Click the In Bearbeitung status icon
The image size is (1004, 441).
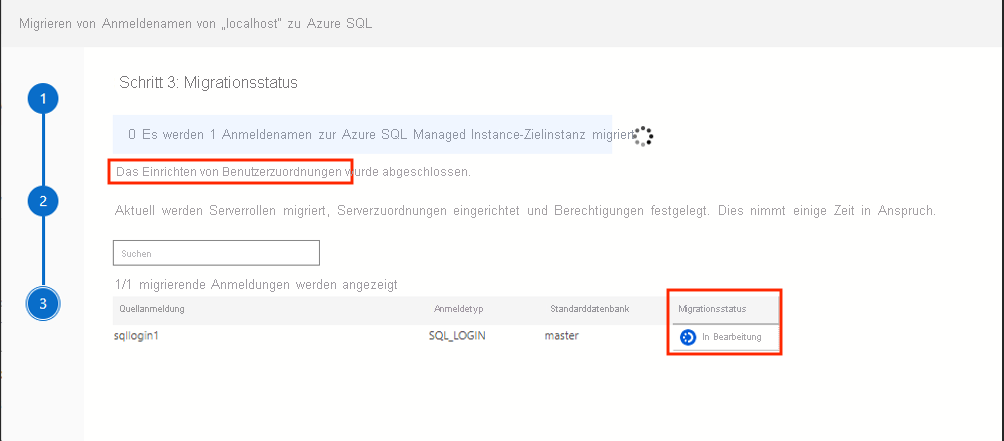pyautogui.click(x=688, y=337)
